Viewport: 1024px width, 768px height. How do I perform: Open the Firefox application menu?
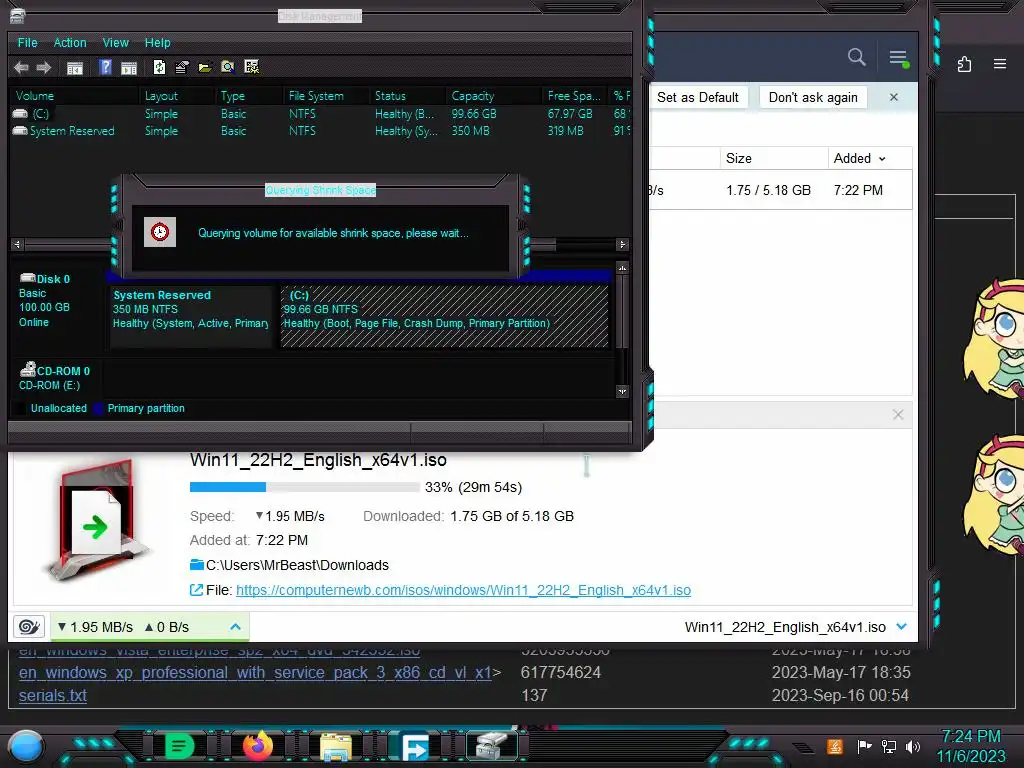coord(1000,64)
